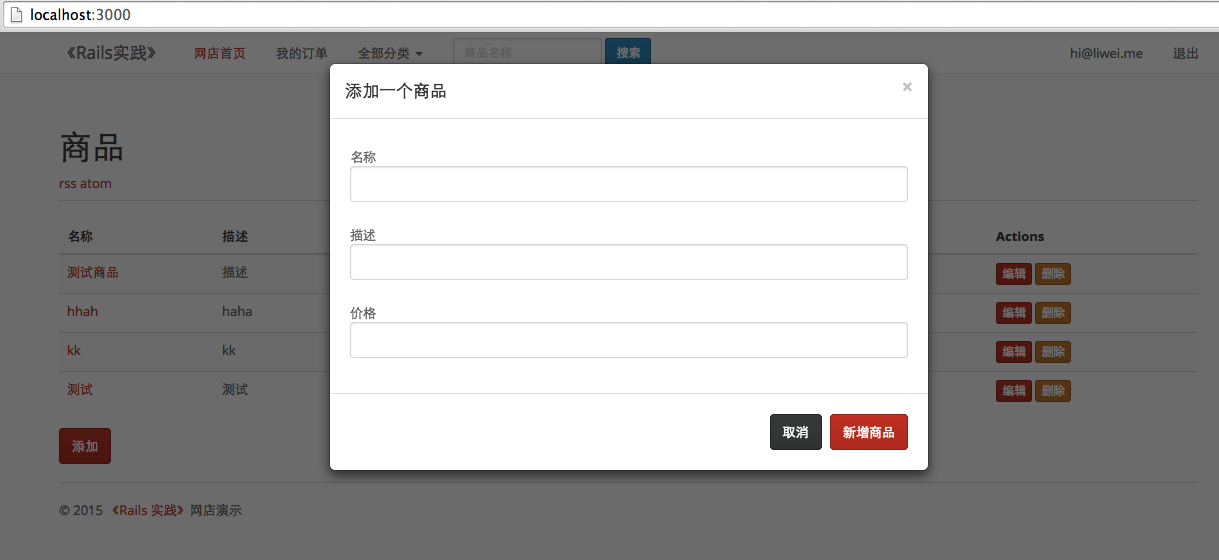This screenshot has height=560, width=1219.
Task: Close the add product modal with ×
Action: coord(907,87)
